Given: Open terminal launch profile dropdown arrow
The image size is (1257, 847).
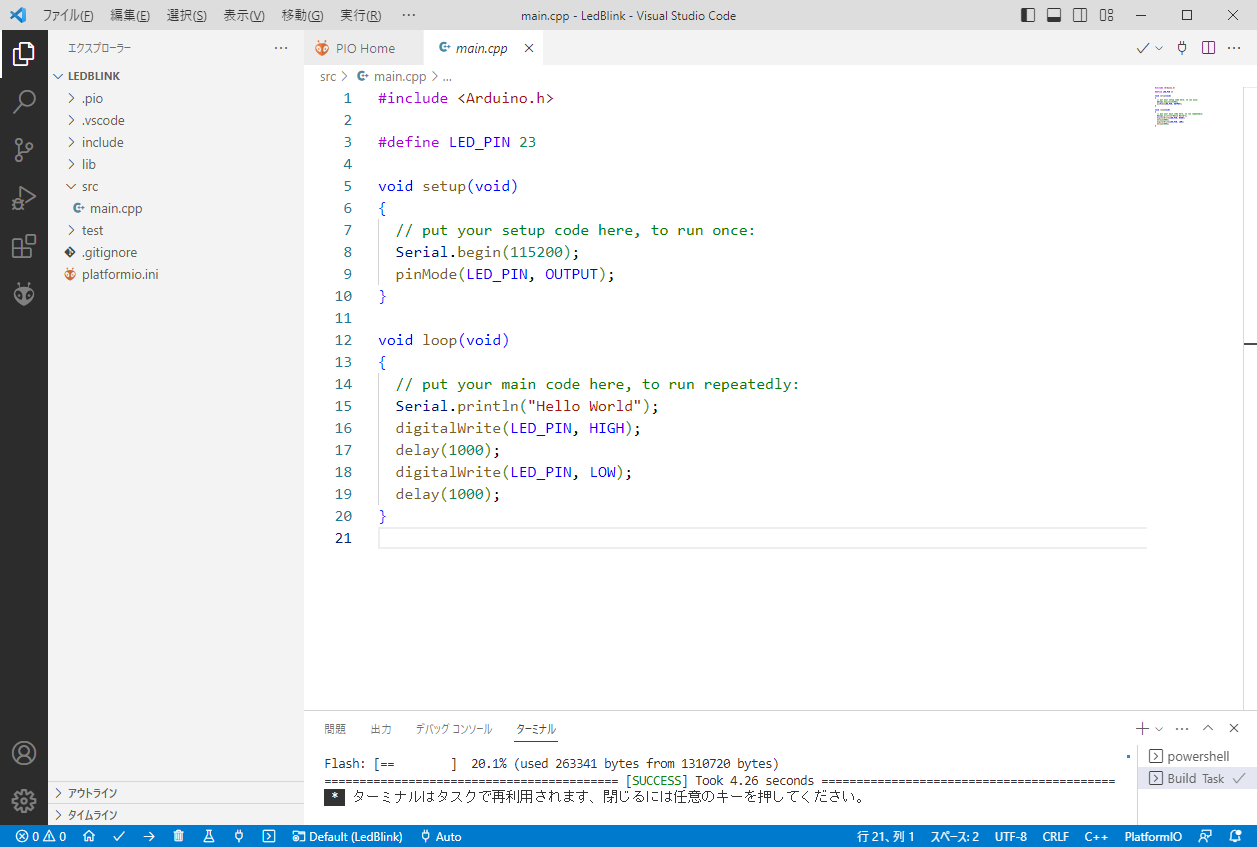Looking at the screenshot, I should point(1159,728).
